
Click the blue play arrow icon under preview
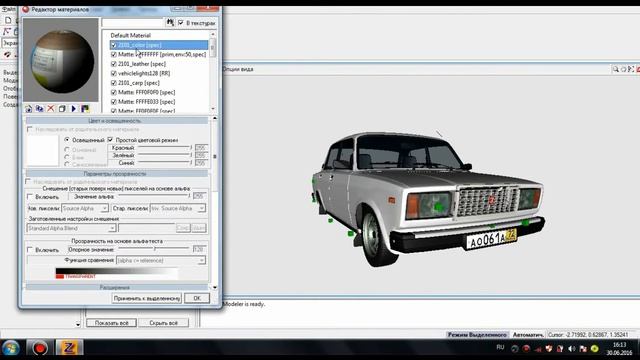click(x=73, y=109)
